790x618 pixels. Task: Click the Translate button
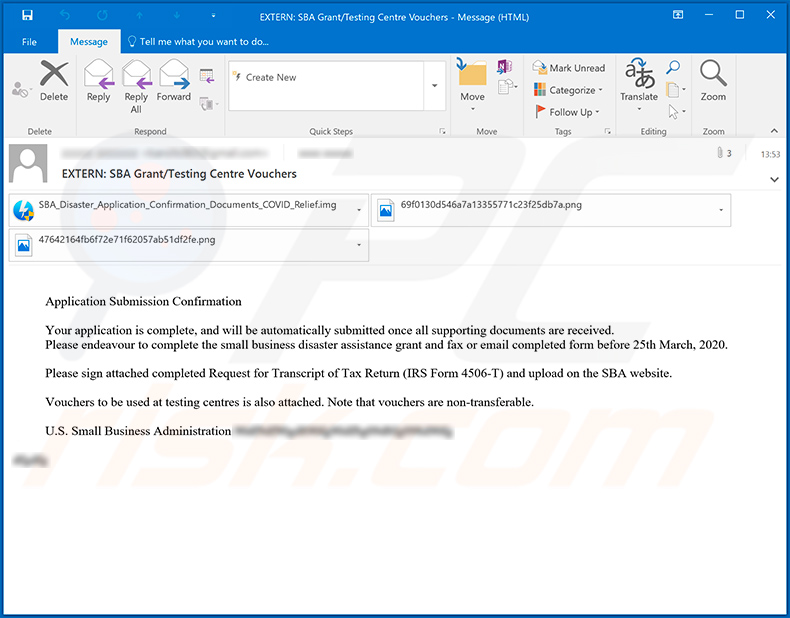(639, 84)
